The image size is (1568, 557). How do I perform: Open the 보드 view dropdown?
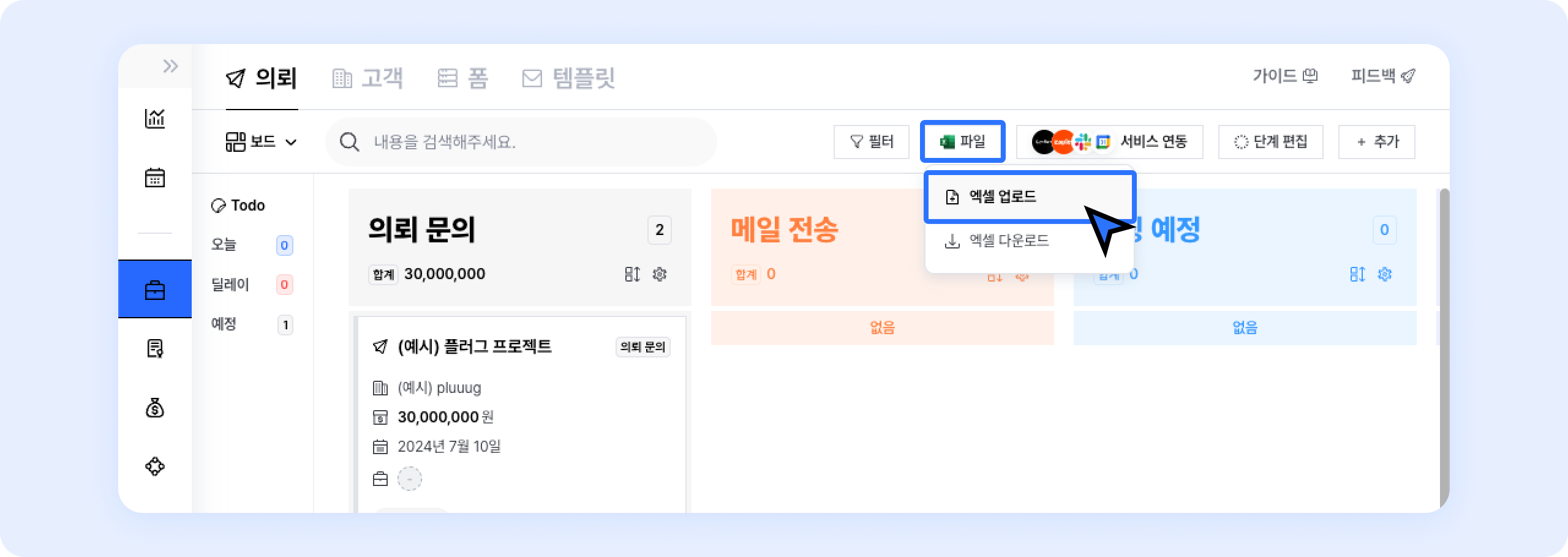[x=262, y=142]
